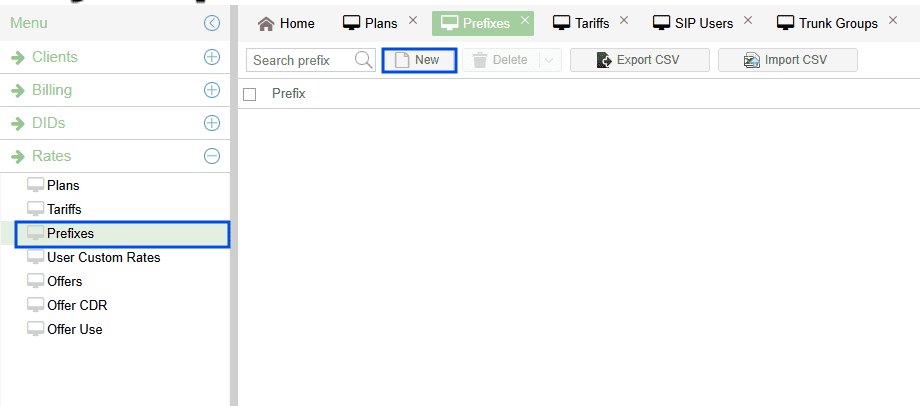Collapse the Rates menu section
Image resolution: width=920 pixels, height=406 pixels.
point(211,156)
